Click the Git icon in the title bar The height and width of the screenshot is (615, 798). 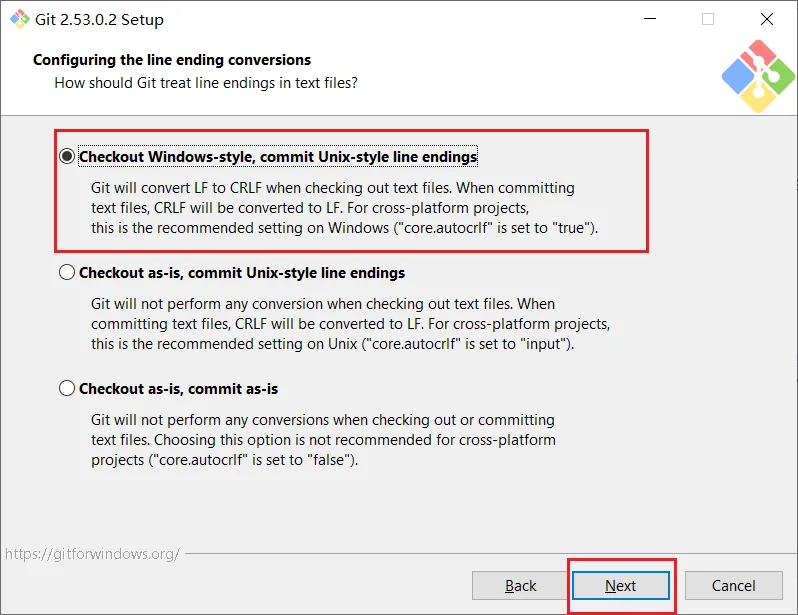(x=18, y=19)
